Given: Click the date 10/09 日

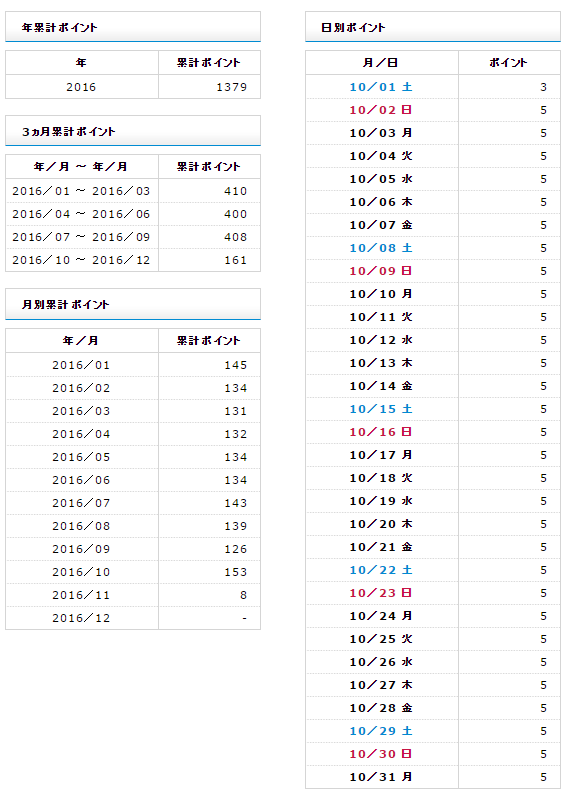Looking at the screenshot, I should click(x=381, y=270).
